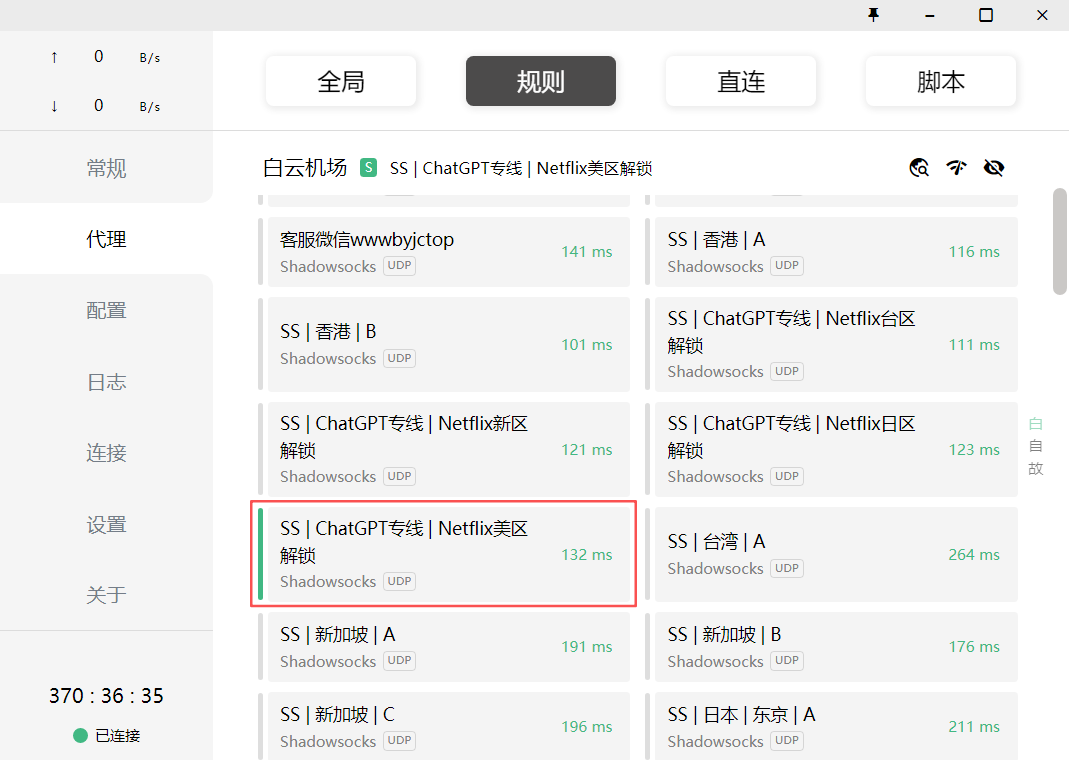Minimize the application window
Viewport: 1069px width, 760px height.
[930, 15]
